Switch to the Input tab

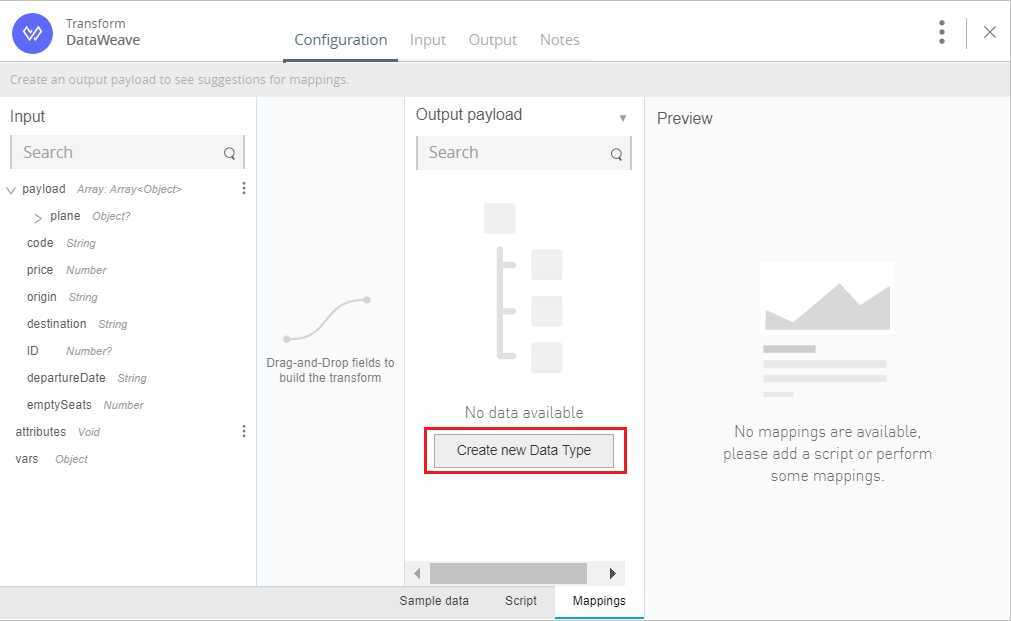(x=427, y=40)
